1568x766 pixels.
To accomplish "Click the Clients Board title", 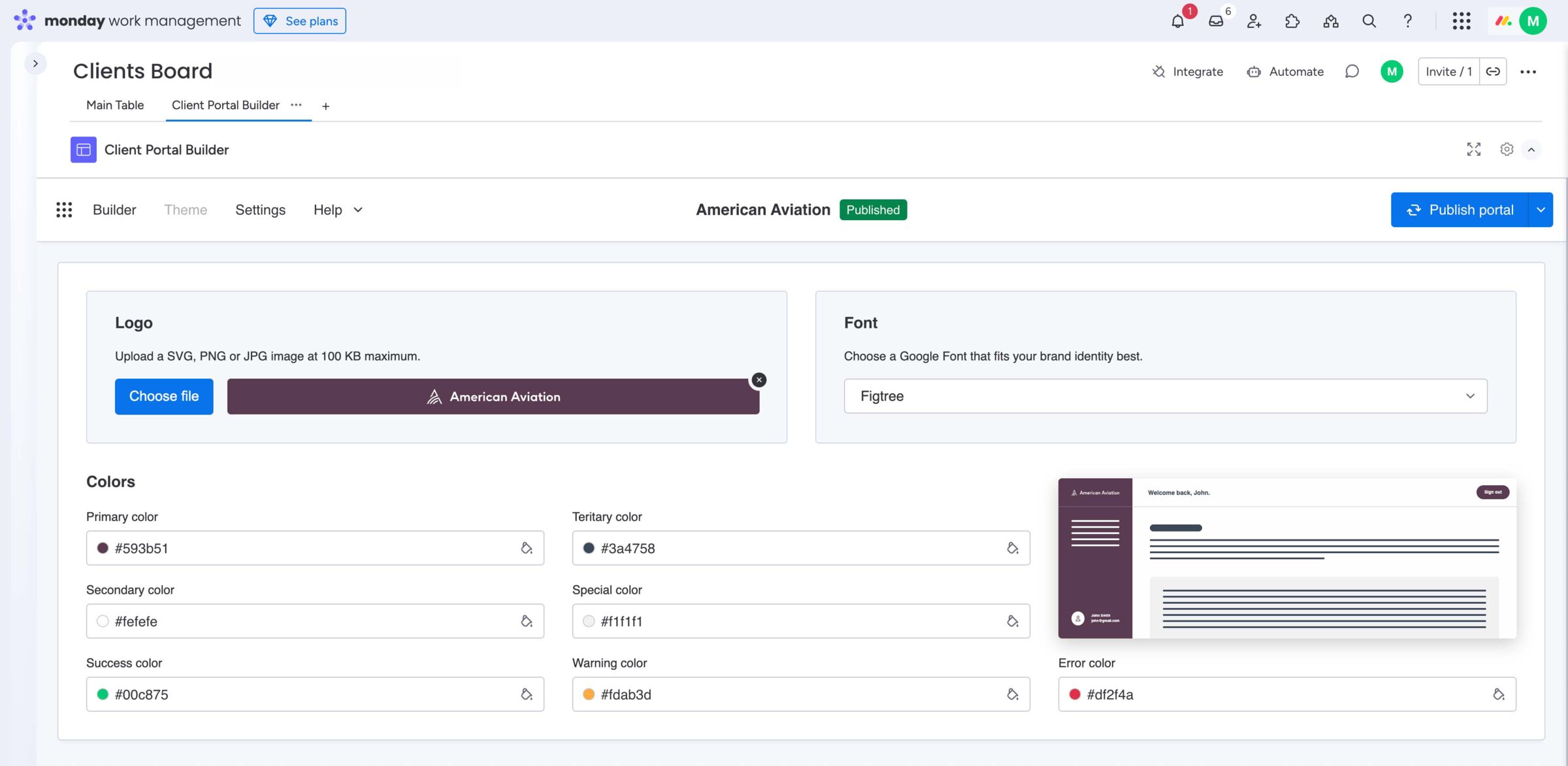I will pyautogui.click(x=143, y=71).
